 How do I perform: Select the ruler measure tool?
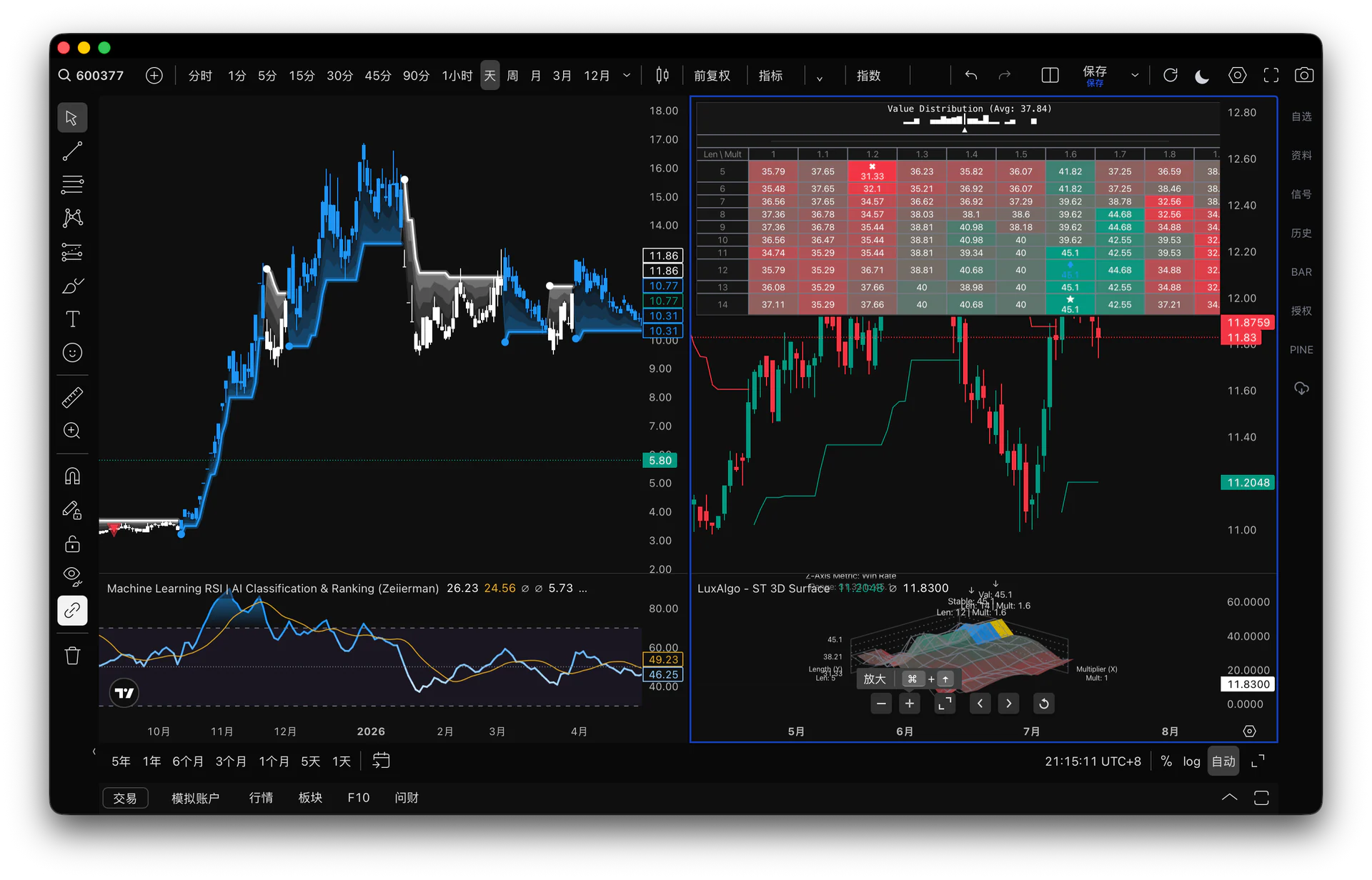click(x=72, y=397)
